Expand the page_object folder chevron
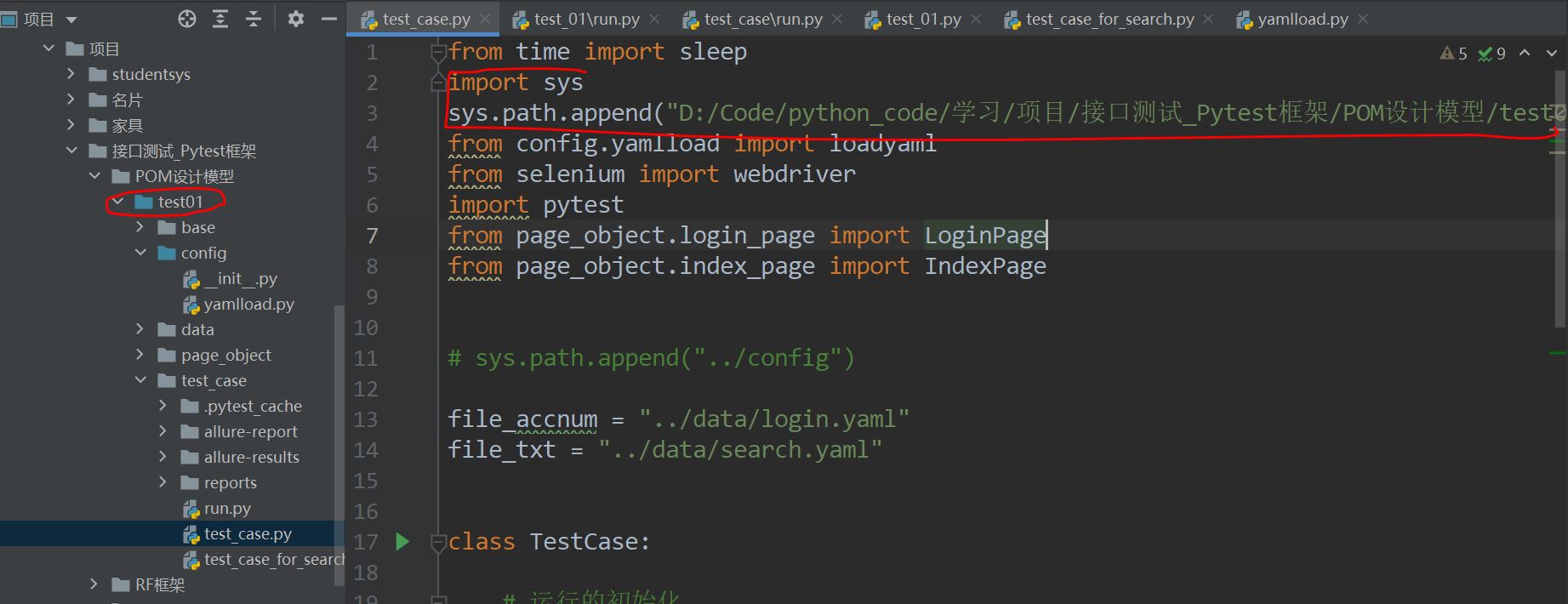Viewport: 1568px width, 604px height. point(140,356)
